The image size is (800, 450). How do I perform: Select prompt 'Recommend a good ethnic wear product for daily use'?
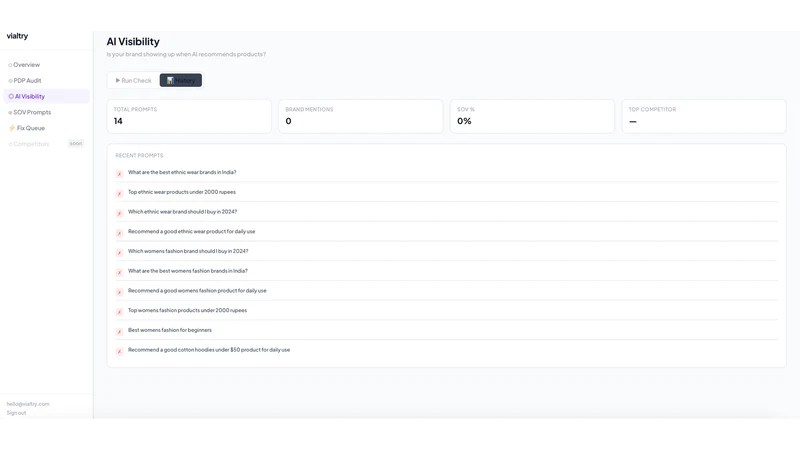(x=191, y=232)
